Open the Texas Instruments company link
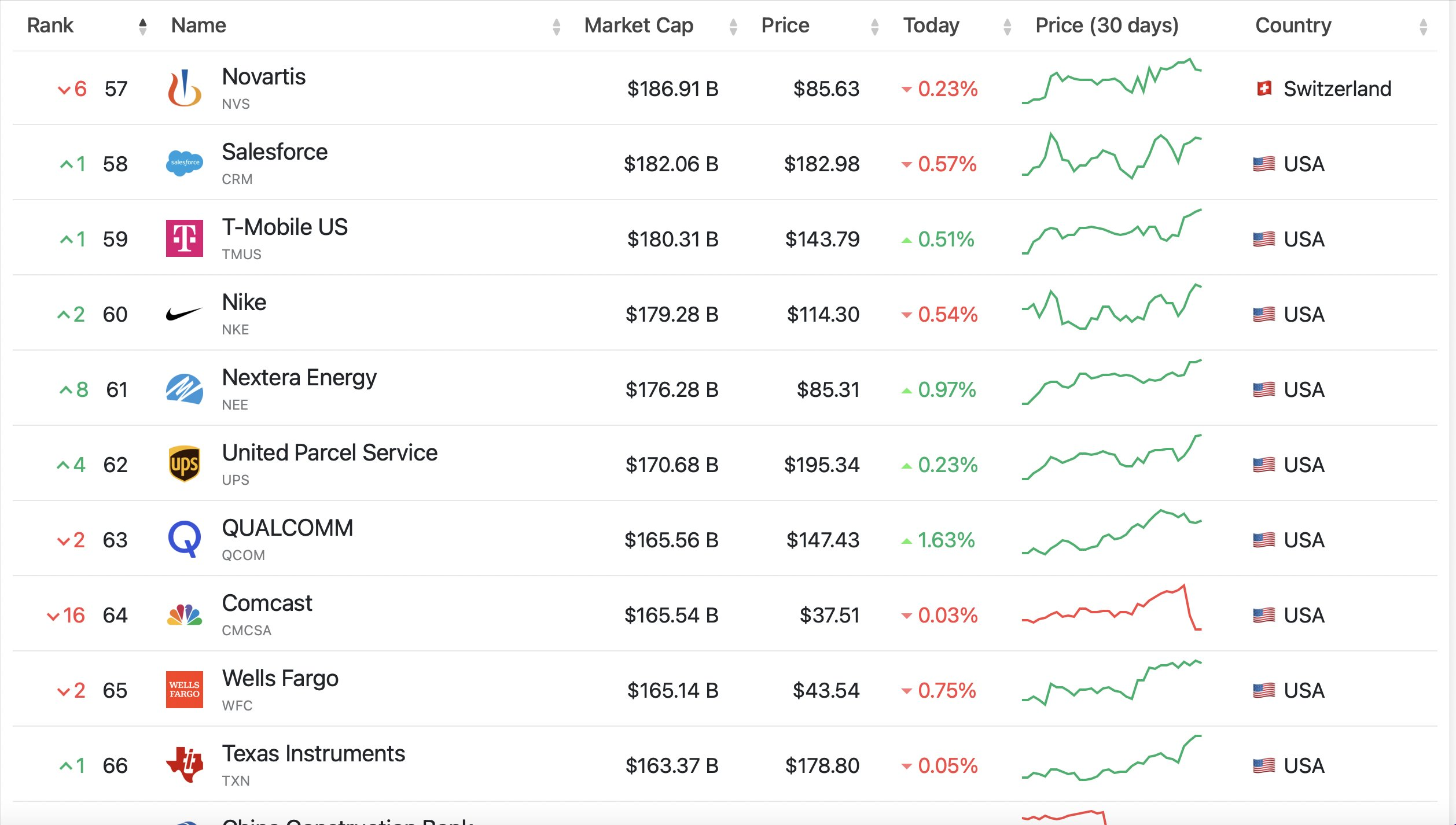Image resolution: width=1456 pixels, height=825 pixels. 314,753
